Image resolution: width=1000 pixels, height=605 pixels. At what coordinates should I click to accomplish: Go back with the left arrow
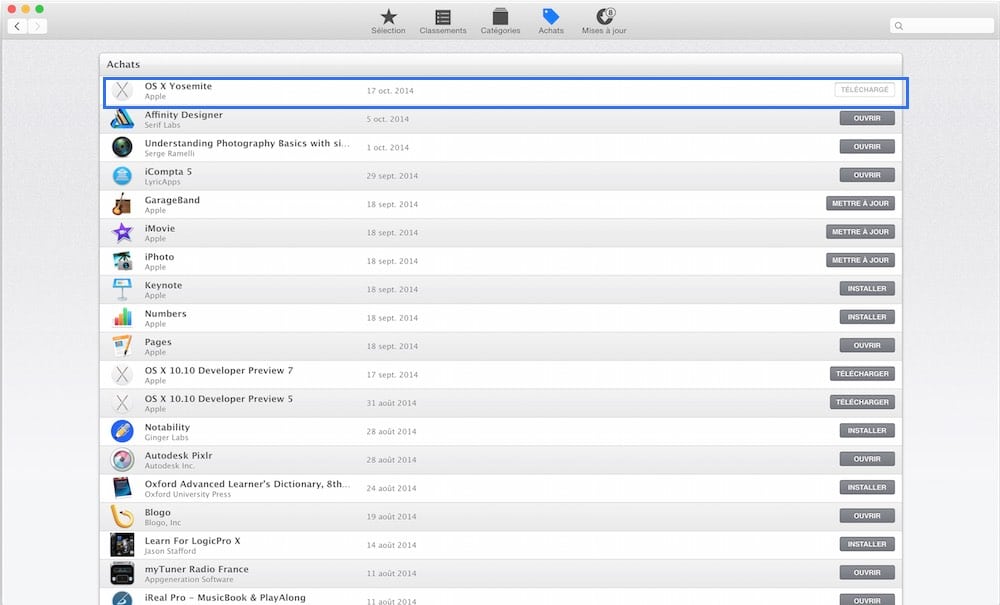[x=17, y=26]
